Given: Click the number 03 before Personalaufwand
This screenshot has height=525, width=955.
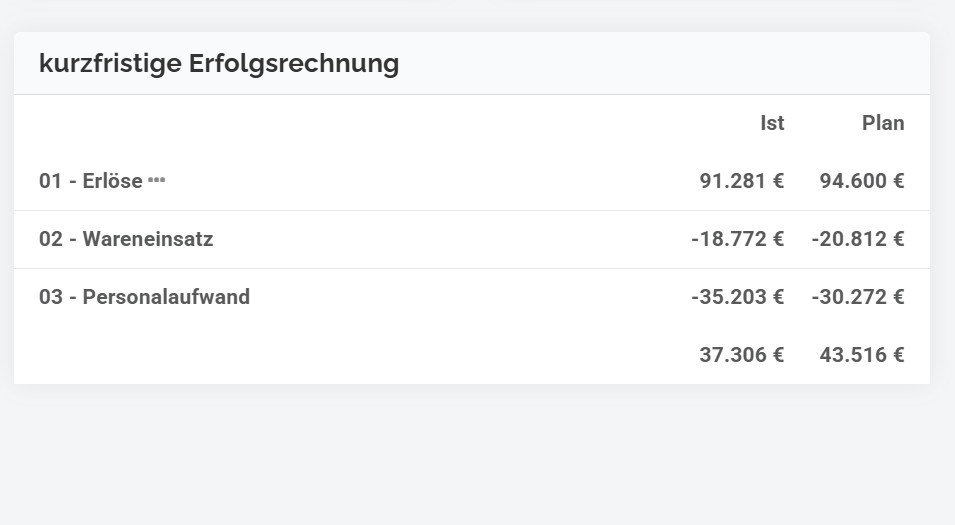Looking at the screenshot, I should tap(51, 297).
